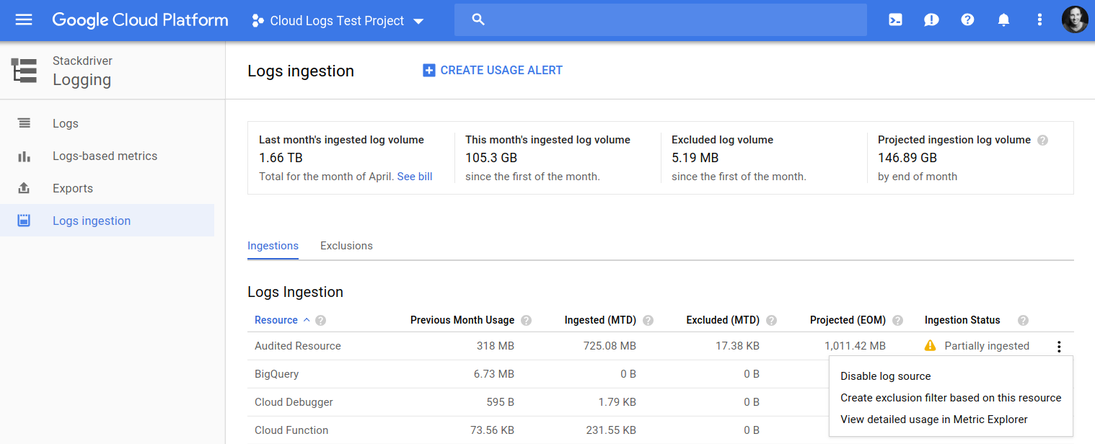The height and width of the screenshot is (444, 1095).
Task: Click help icon next to Ingestion Status
Action: (x=1023, y=320)
